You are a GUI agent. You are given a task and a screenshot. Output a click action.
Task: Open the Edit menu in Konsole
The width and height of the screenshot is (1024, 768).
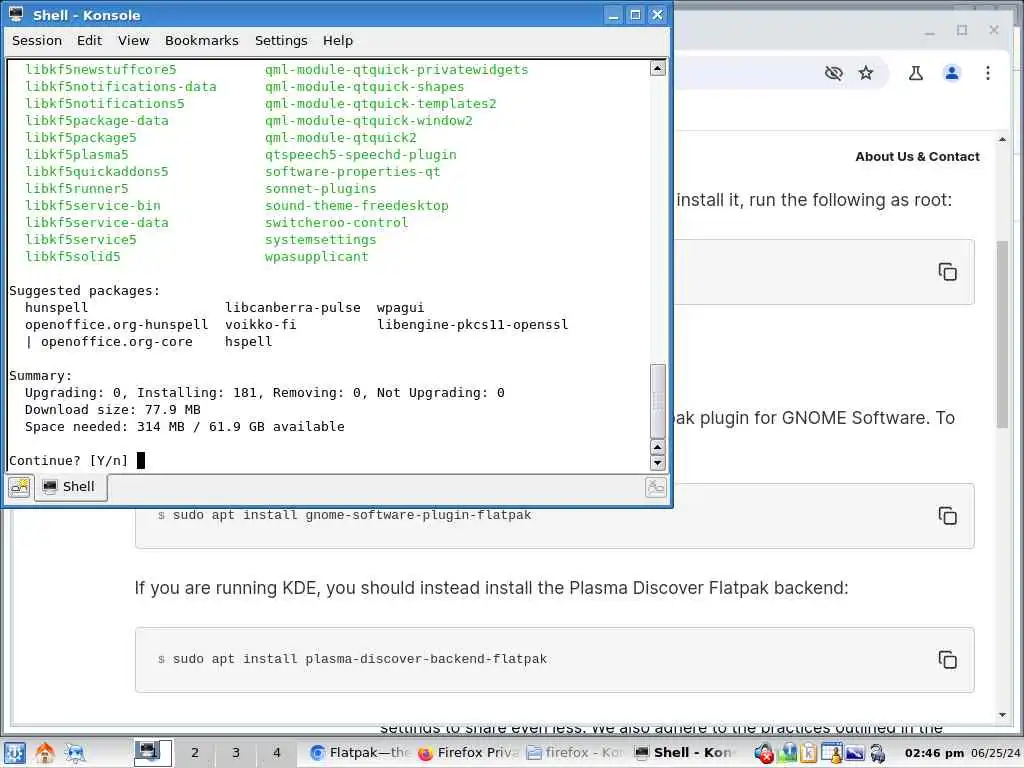click(x=89, y=40)
